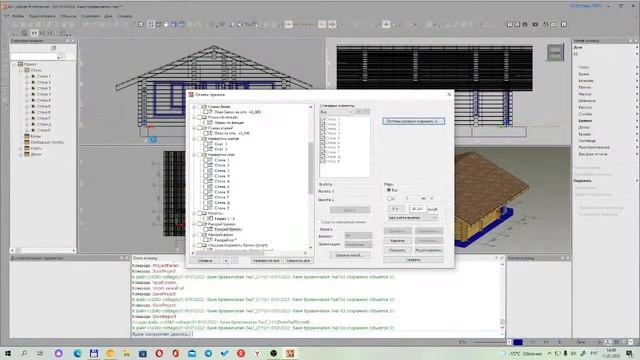The height and width of the screenshot is (360, 640).
Task: Open the Формат paper size dropdown
Action: tap(358, 236)
